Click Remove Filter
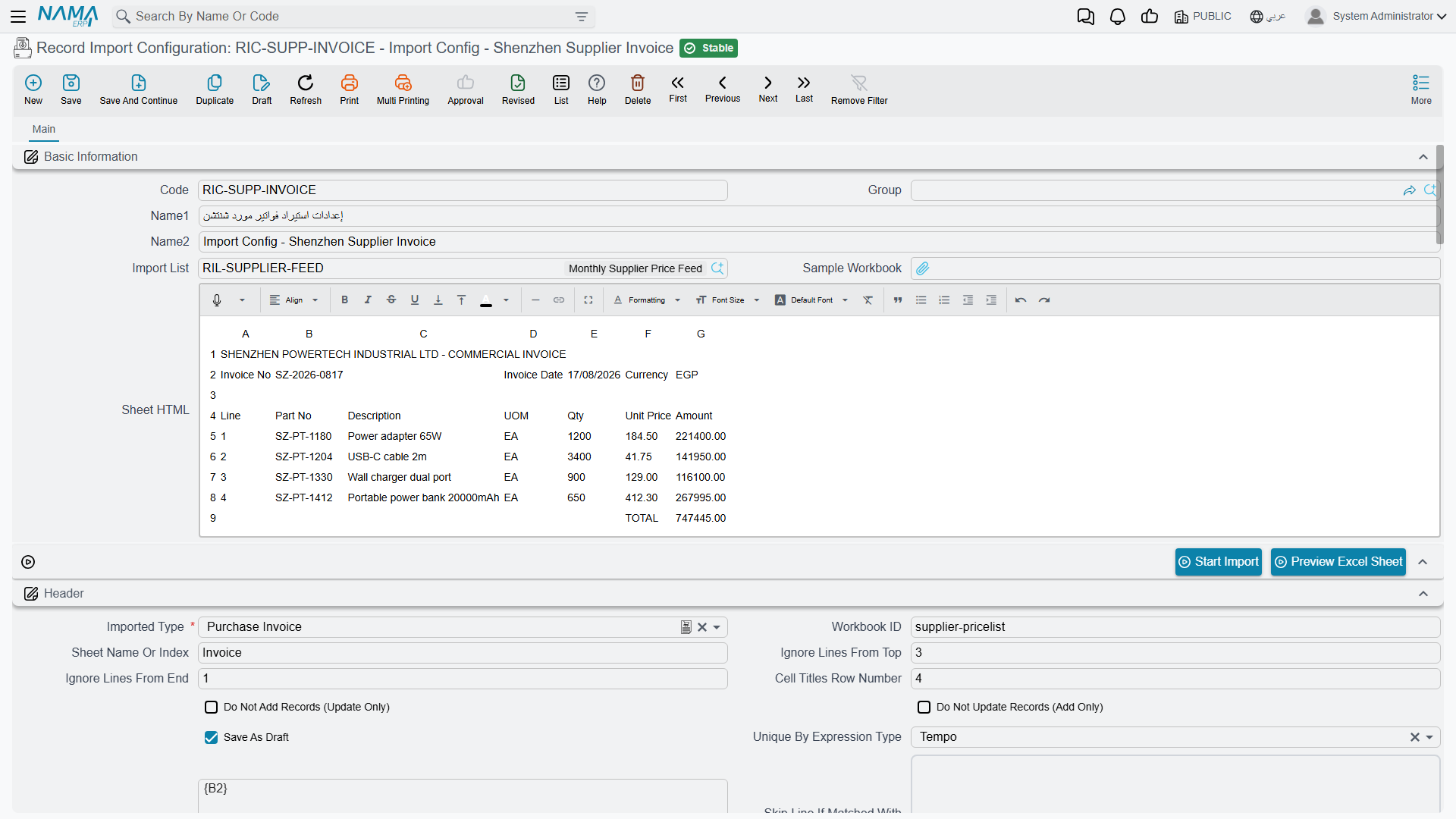1456x819 pixels. coord(859,89)
